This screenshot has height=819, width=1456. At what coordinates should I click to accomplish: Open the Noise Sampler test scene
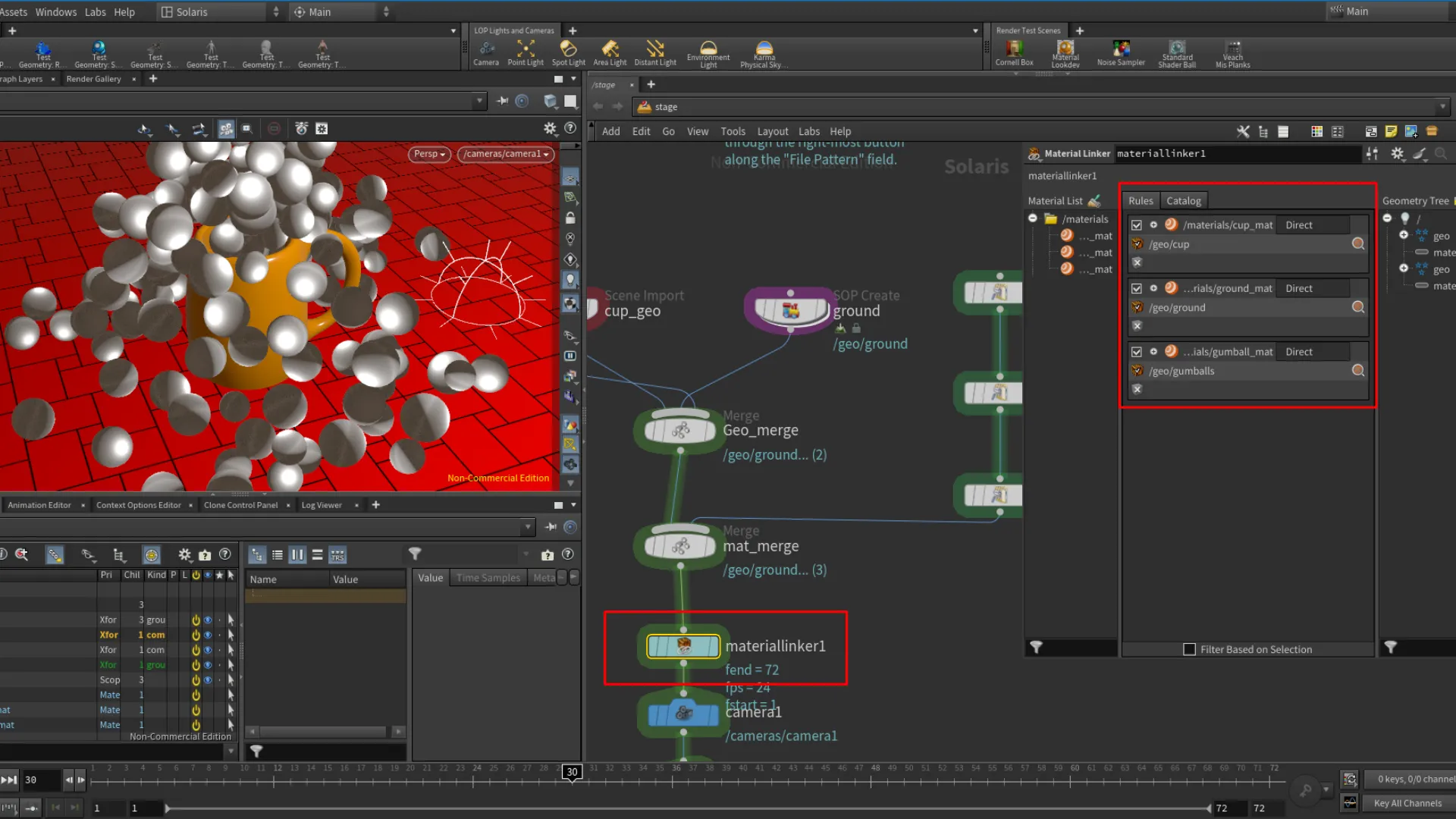coord(1121,52)
